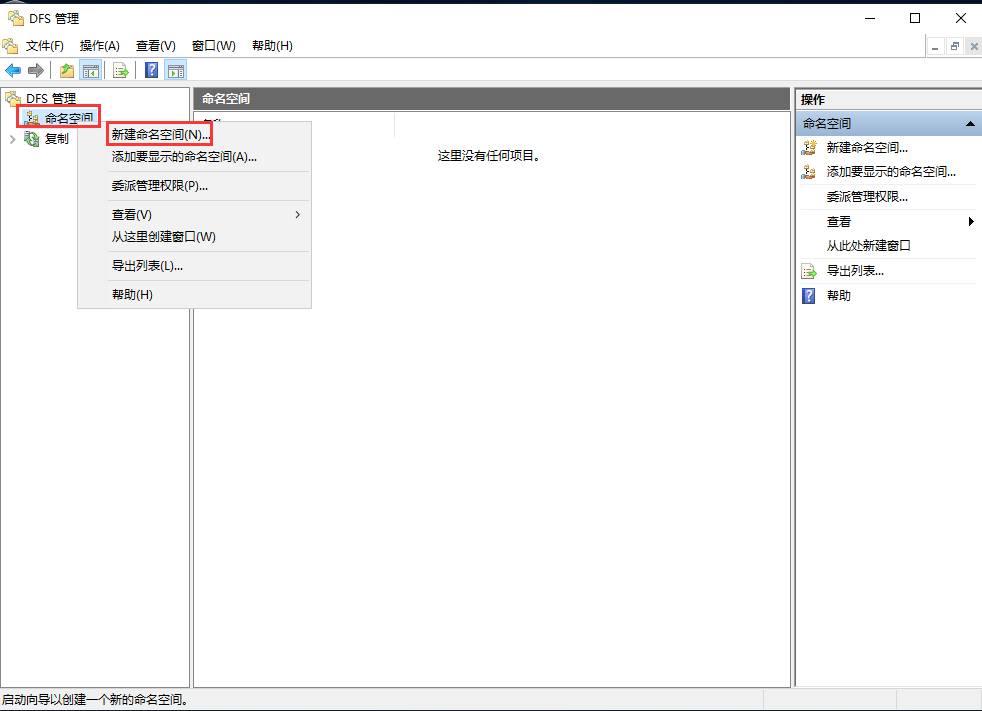Maximize the DFS 管理 main window
This screenshot has width=982, height=711.
pos(915,18)
